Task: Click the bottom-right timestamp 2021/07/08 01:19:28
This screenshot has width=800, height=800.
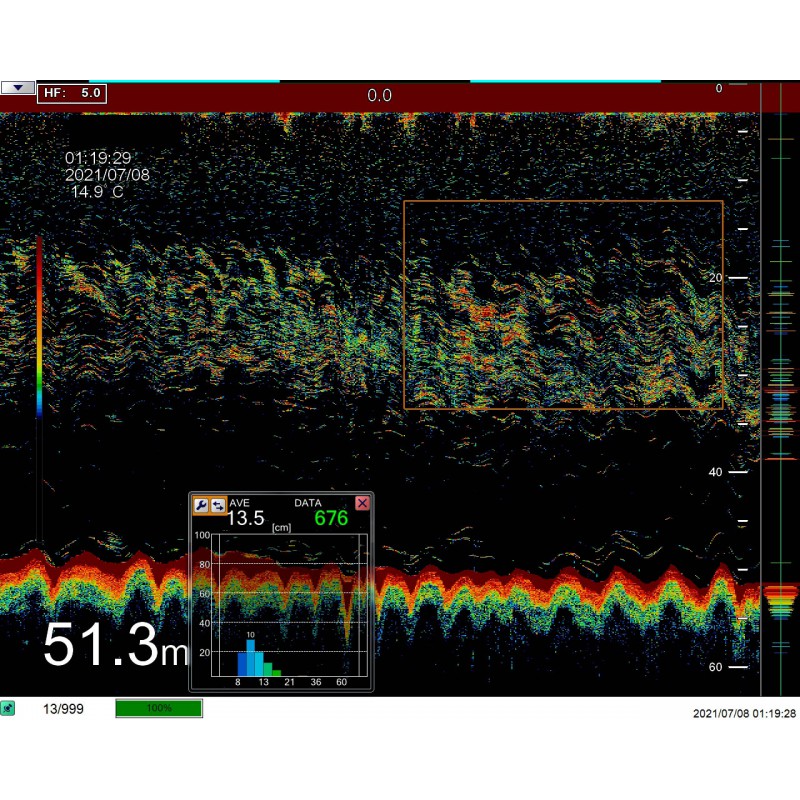Action: [x=744, y=713]
